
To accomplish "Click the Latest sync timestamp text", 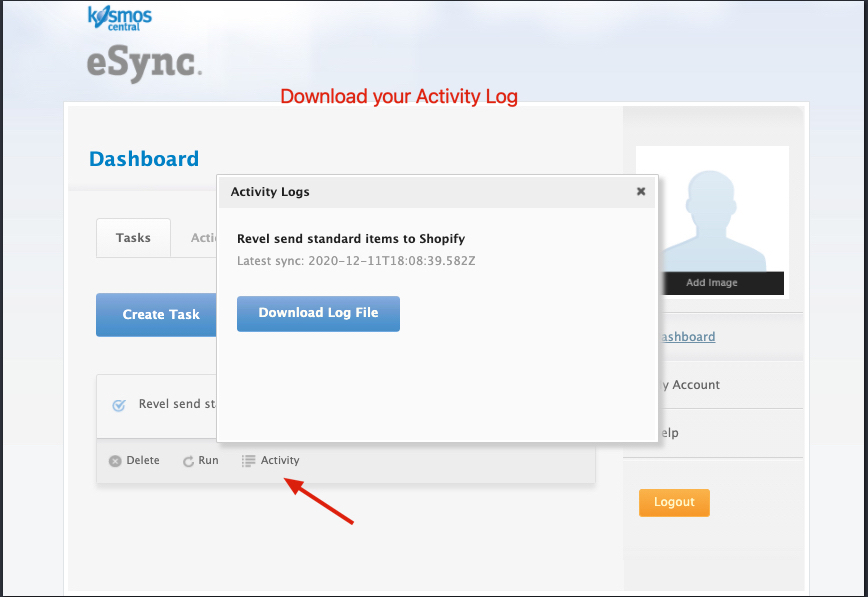I will pos(356,261).
